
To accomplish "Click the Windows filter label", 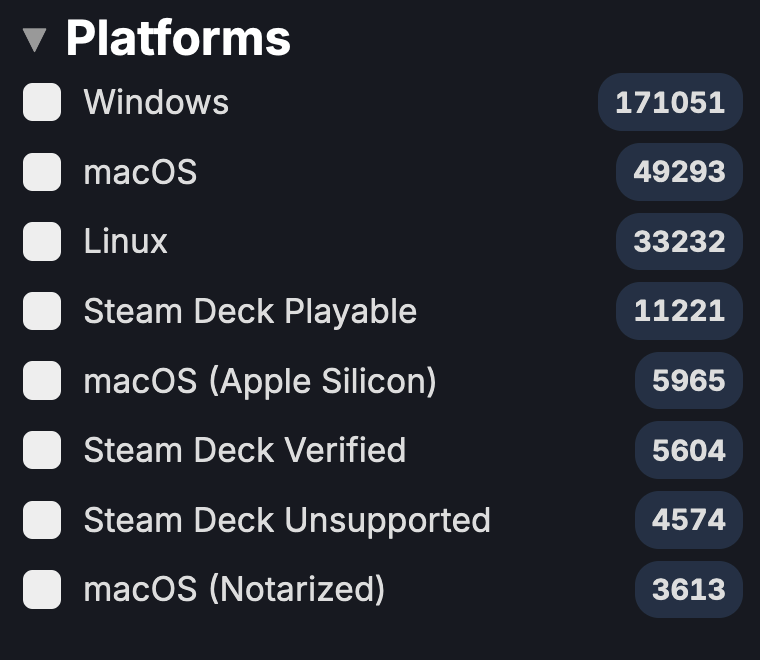I will [156, 102].
